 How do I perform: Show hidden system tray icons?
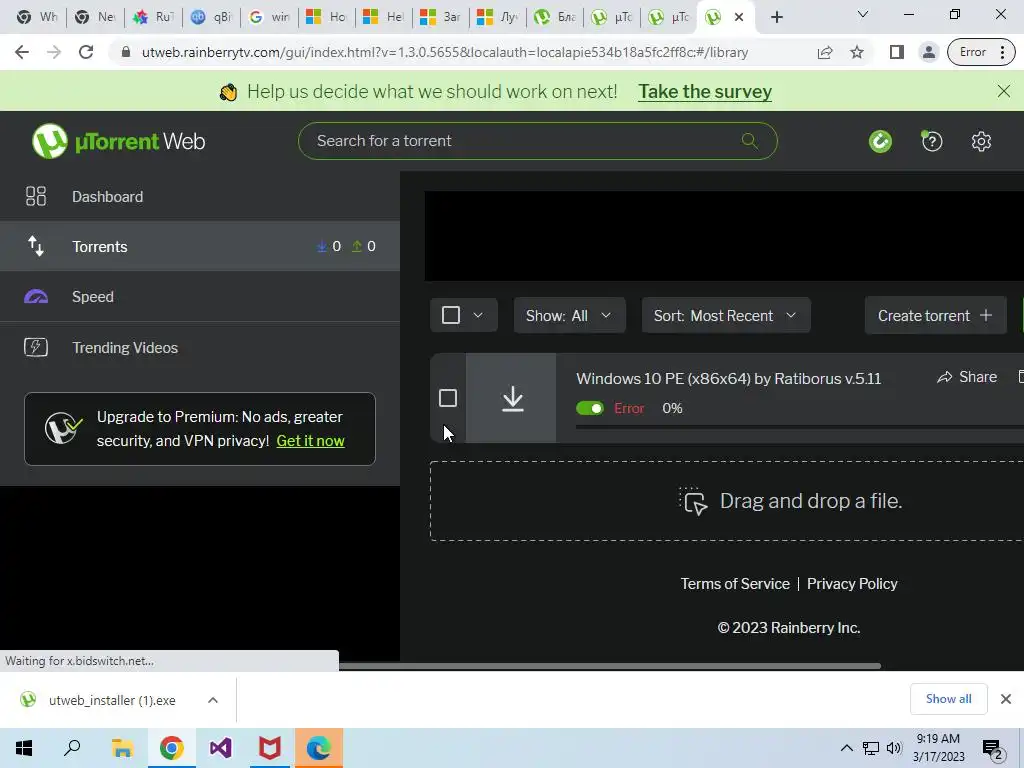click(x=846, y=748)
